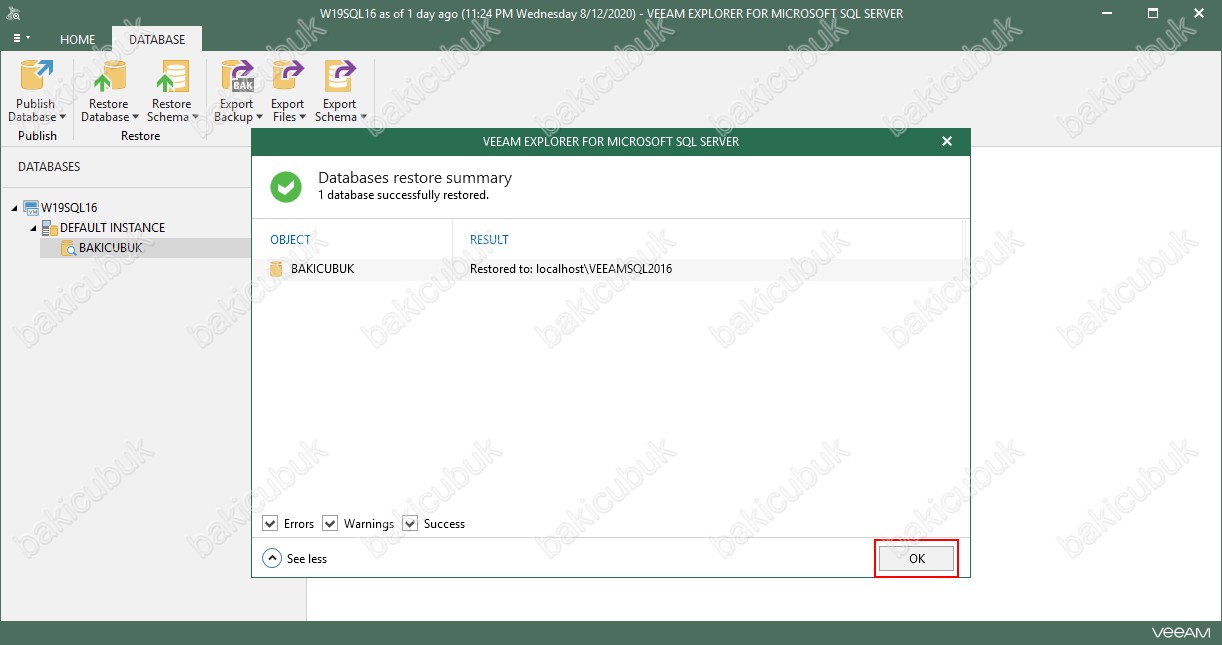Open the Export Schema ribbon menu
The height and width of the screenshot is (645, 1222).
(x=341, y=91)
